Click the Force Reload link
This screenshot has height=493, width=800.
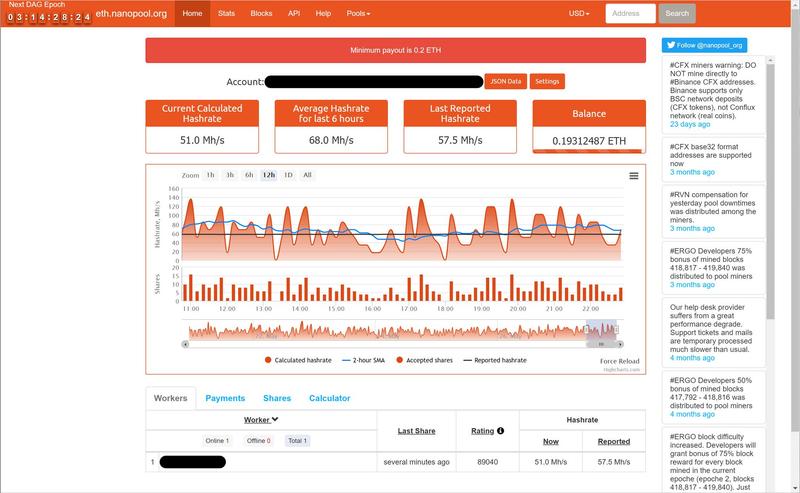point(619,361)
